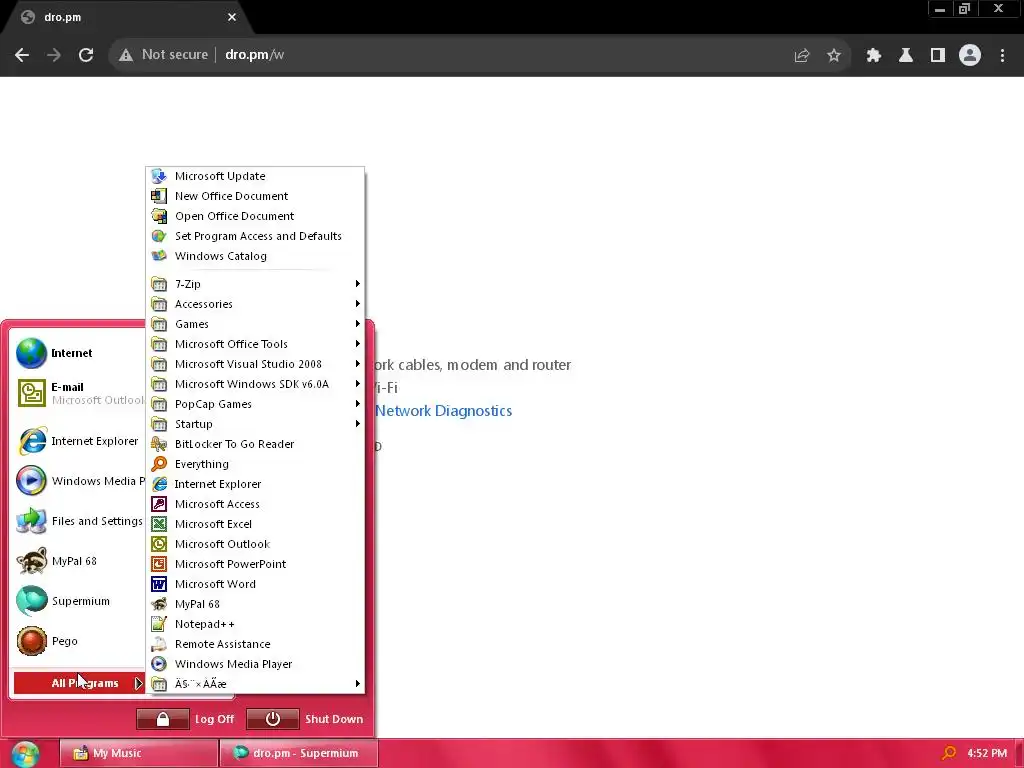The image size is (1024, 768).
Task: Open the Extensions puzzle icon
Action: point(874,56)
